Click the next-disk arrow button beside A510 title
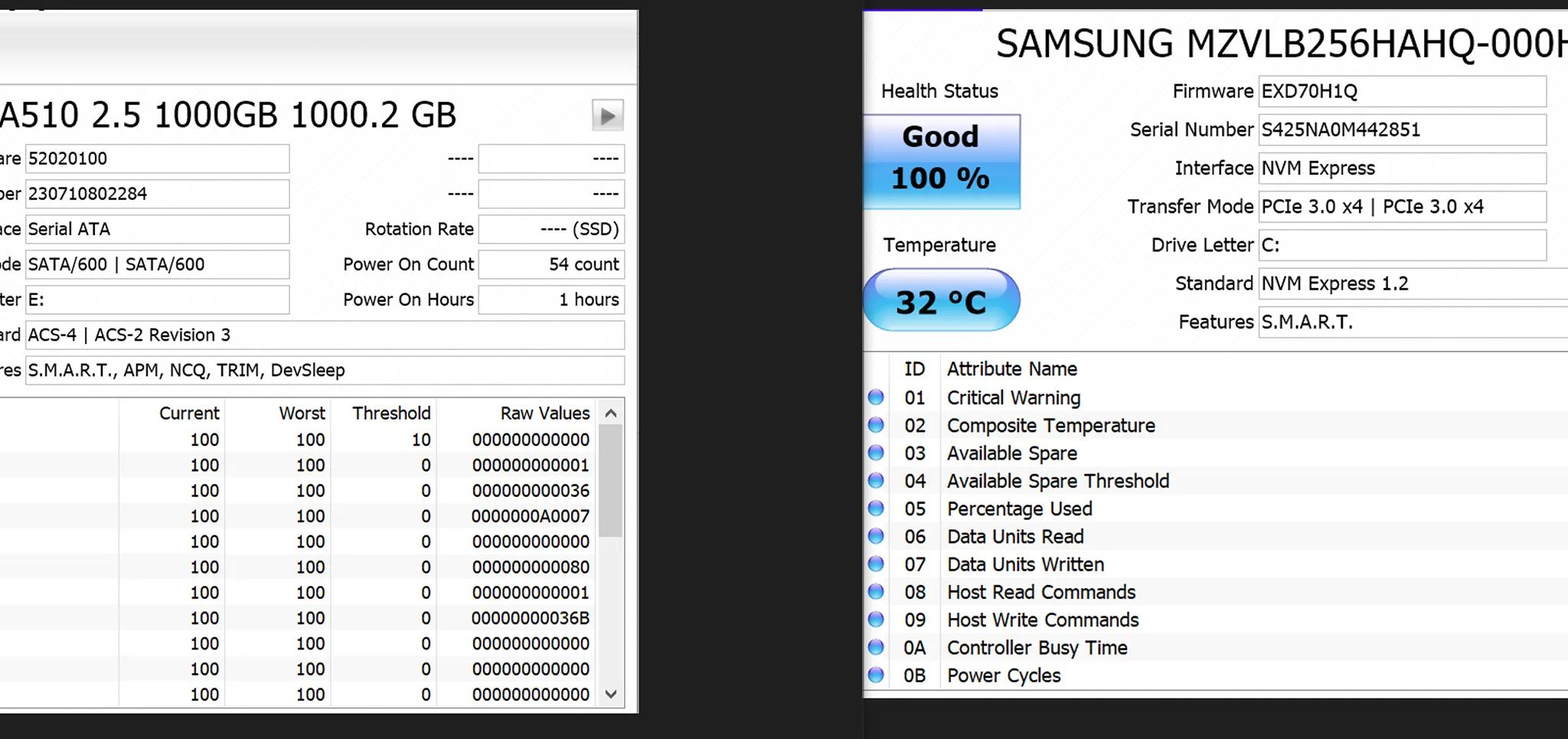 (x=608, y=116)
